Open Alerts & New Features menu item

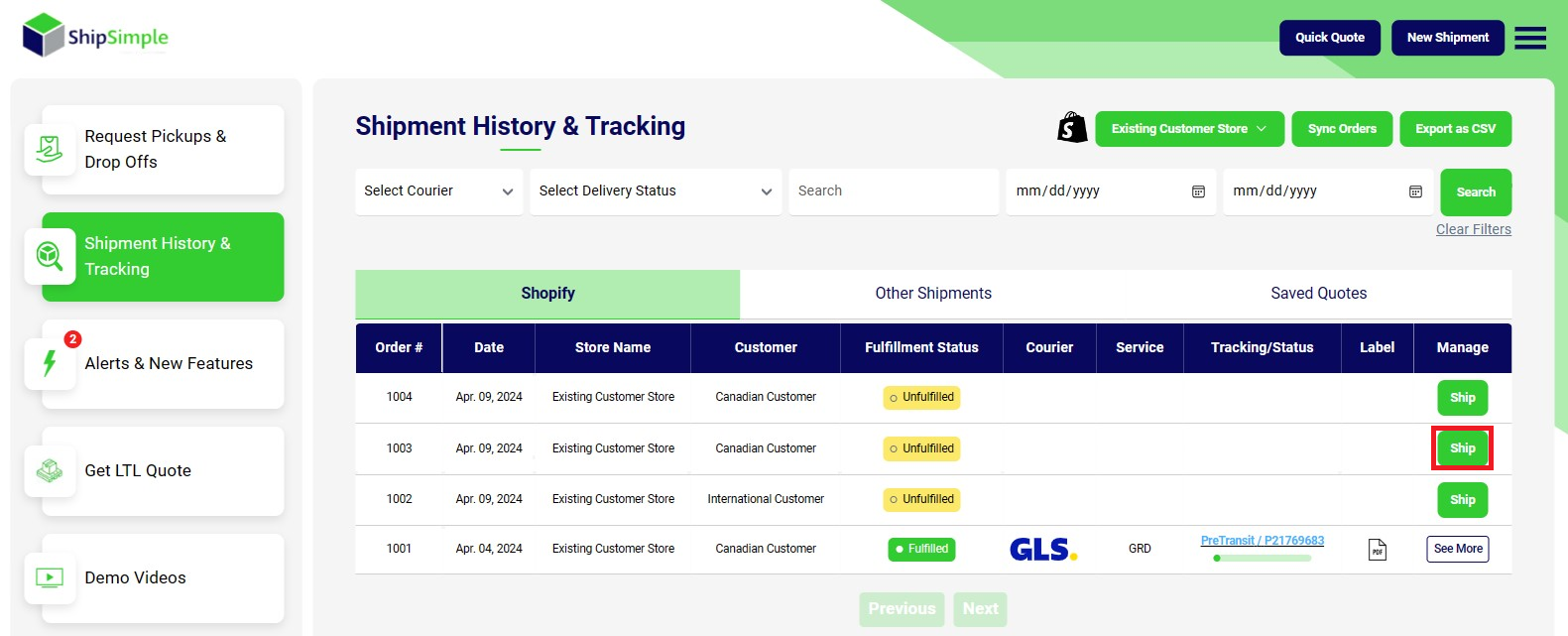(163, 364)
